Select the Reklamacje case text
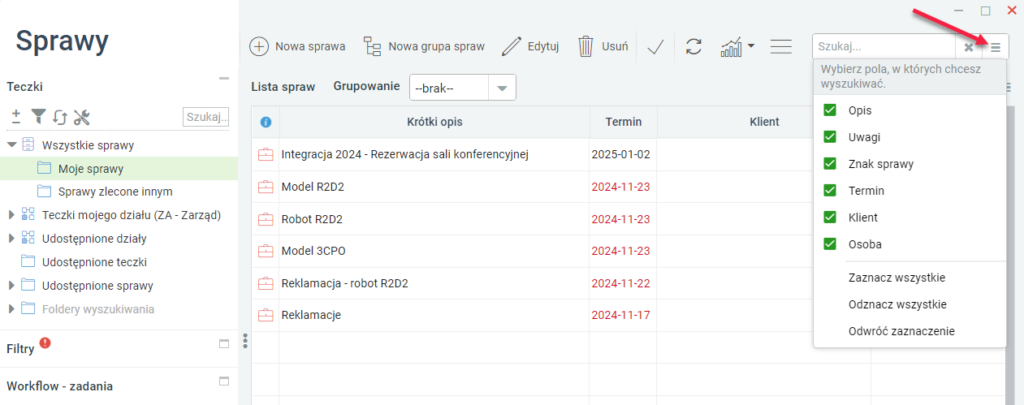Image resolution: width=1024 pixels, height=405 pixels. pyautogui.click(x=312, y=316)
